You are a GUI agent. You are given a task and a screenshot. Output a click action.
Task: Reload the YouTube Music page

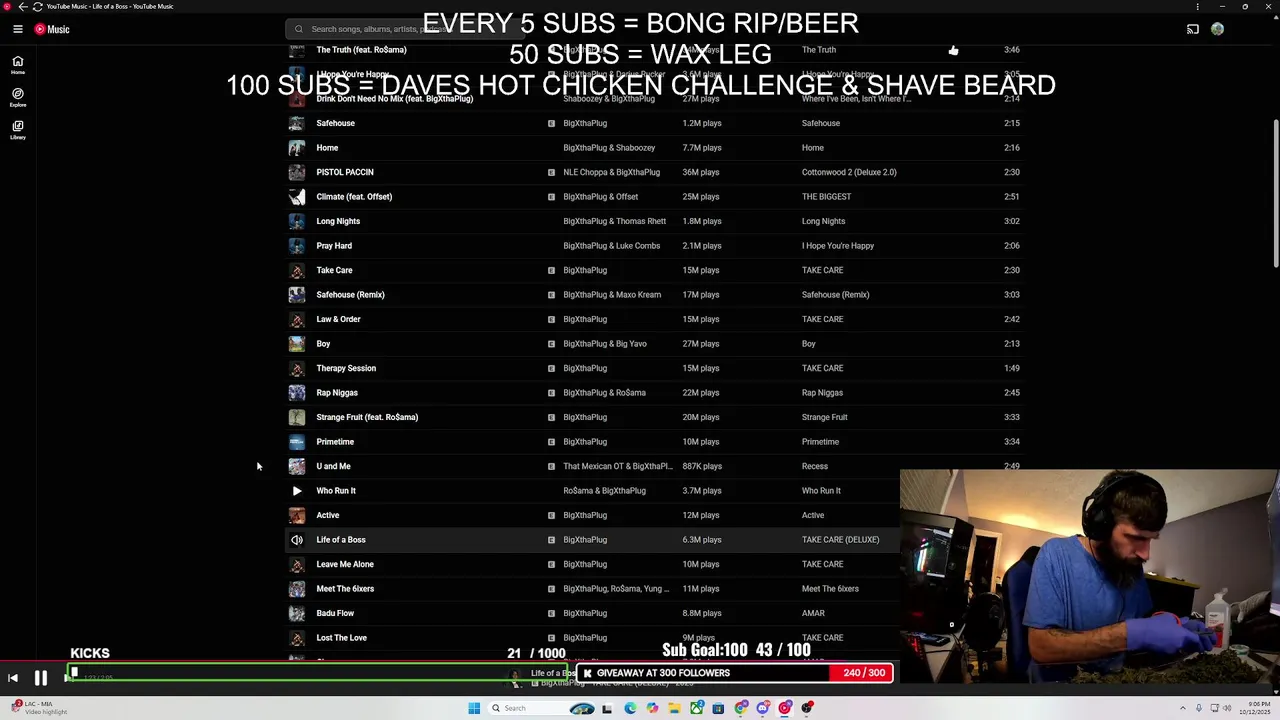37,6
